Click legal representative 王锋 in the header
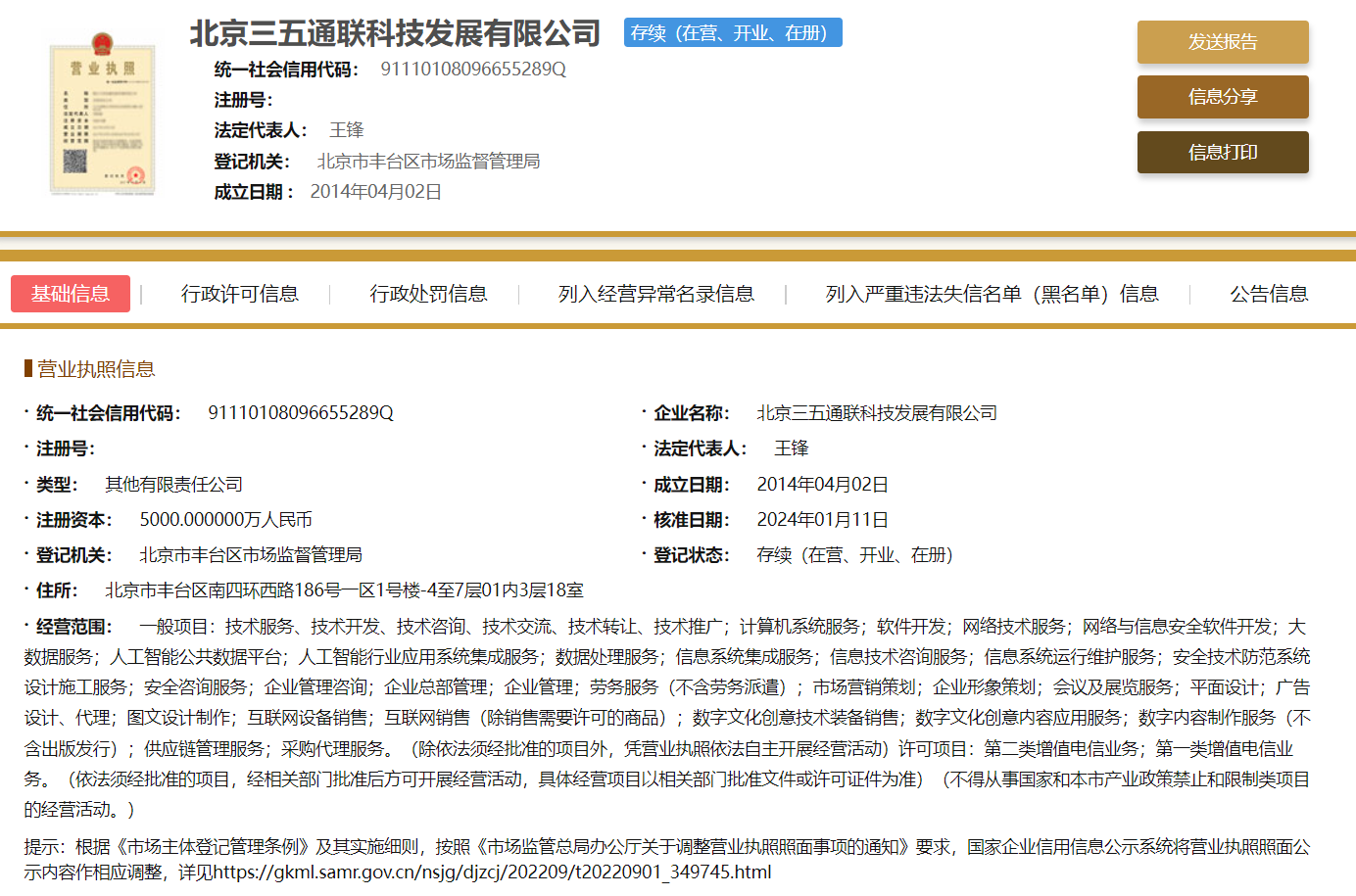Image resolution: width=1356 pixels, height=896 pixels. (x=347, y=130)
